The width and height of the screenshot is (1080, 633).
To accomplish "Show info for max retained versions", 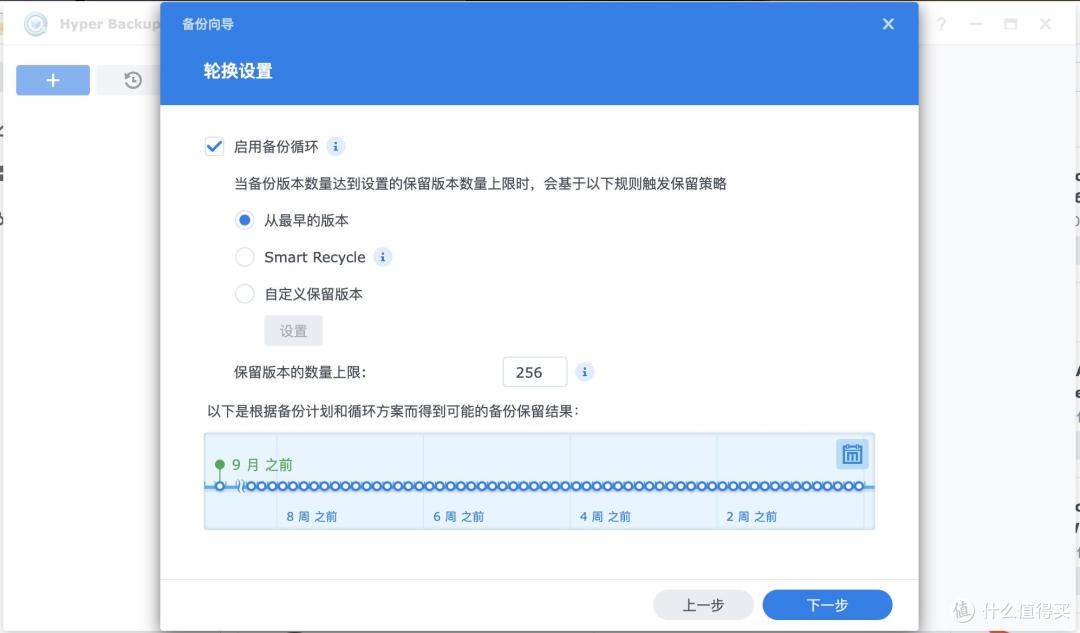I will pyautogui.click(x=585, y=372).
